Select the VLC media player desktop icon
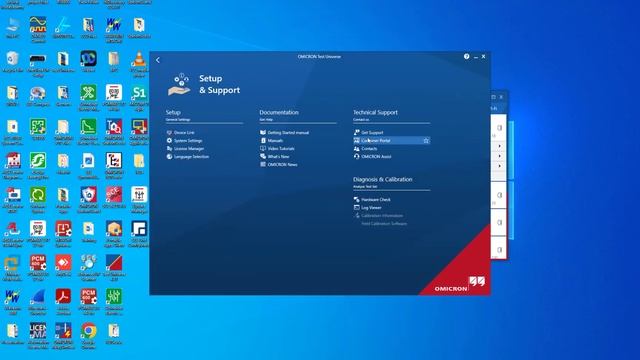Screen dimensions: 640x360 (139, 63)
